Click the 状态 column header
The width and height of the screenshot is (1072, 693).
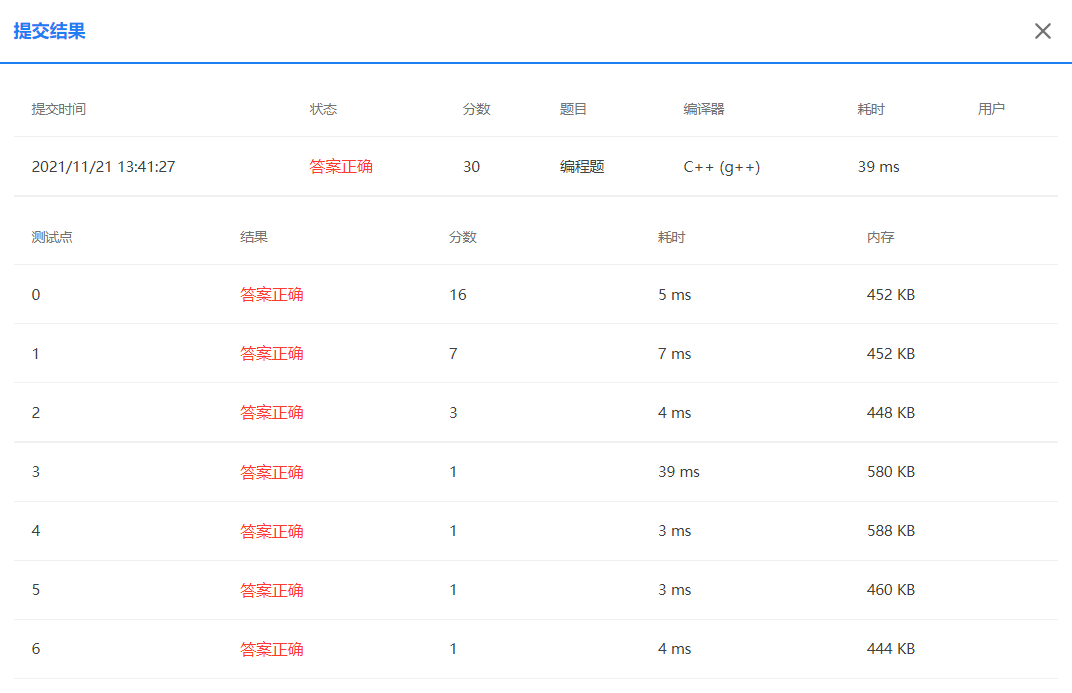click(x=323, y=109)
